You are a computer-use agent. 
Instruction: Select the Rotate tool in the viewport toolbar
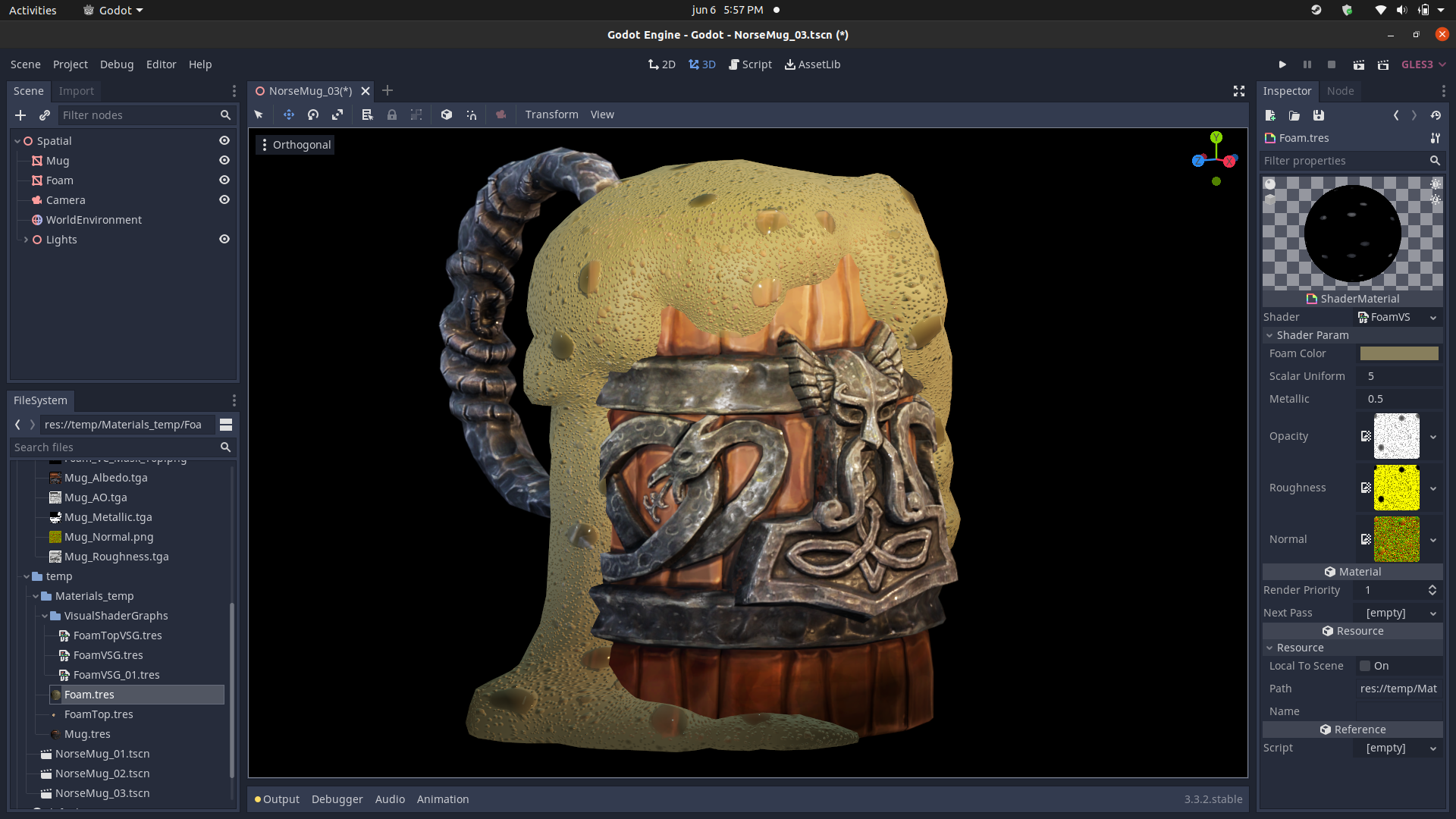(312, 115)
